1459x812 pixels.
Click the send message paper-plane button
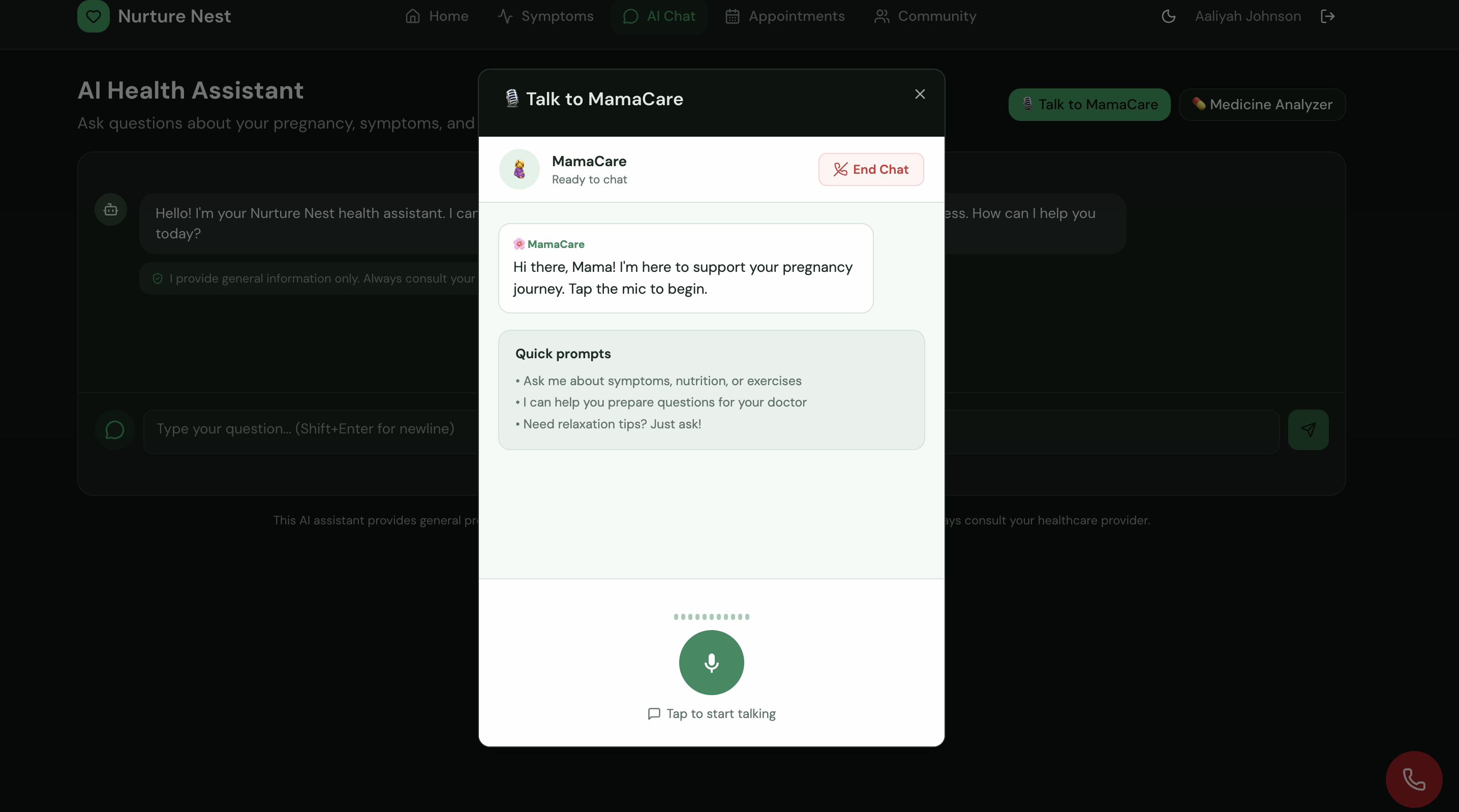tap(1308, 430)
